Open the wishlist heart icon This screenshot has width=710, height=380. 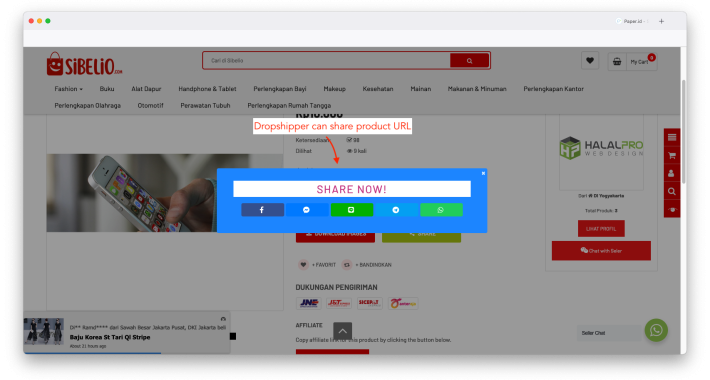click(x=590, y=60)
